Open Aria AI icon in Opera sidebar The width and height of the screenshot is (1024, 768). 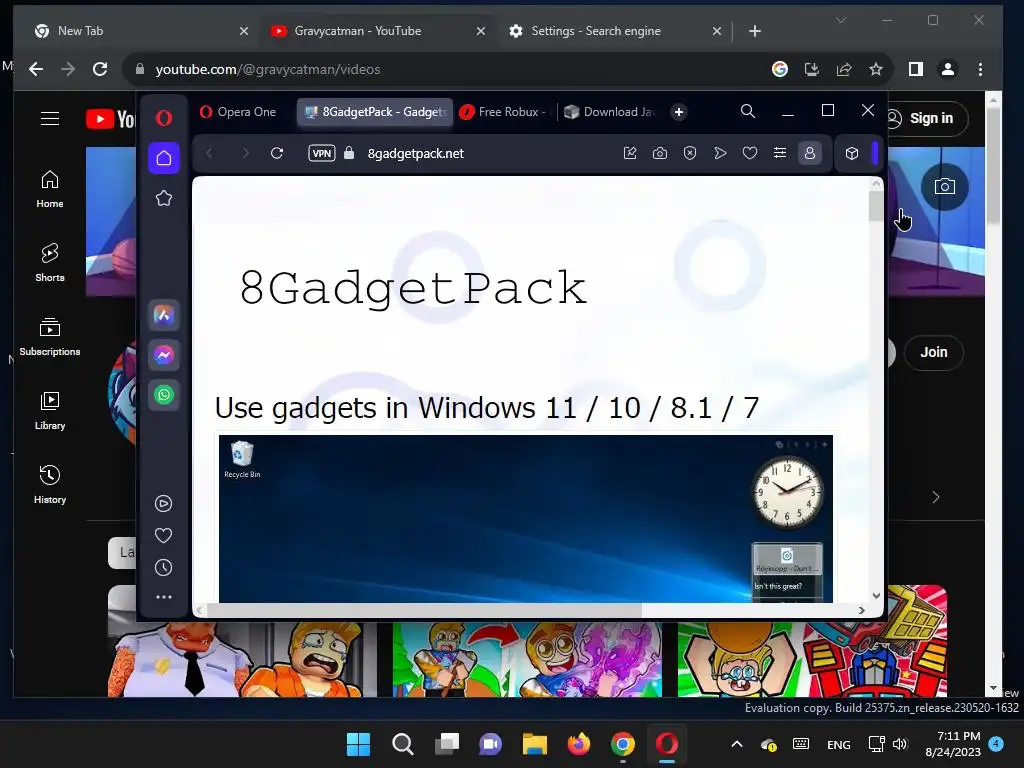point(164,315)
